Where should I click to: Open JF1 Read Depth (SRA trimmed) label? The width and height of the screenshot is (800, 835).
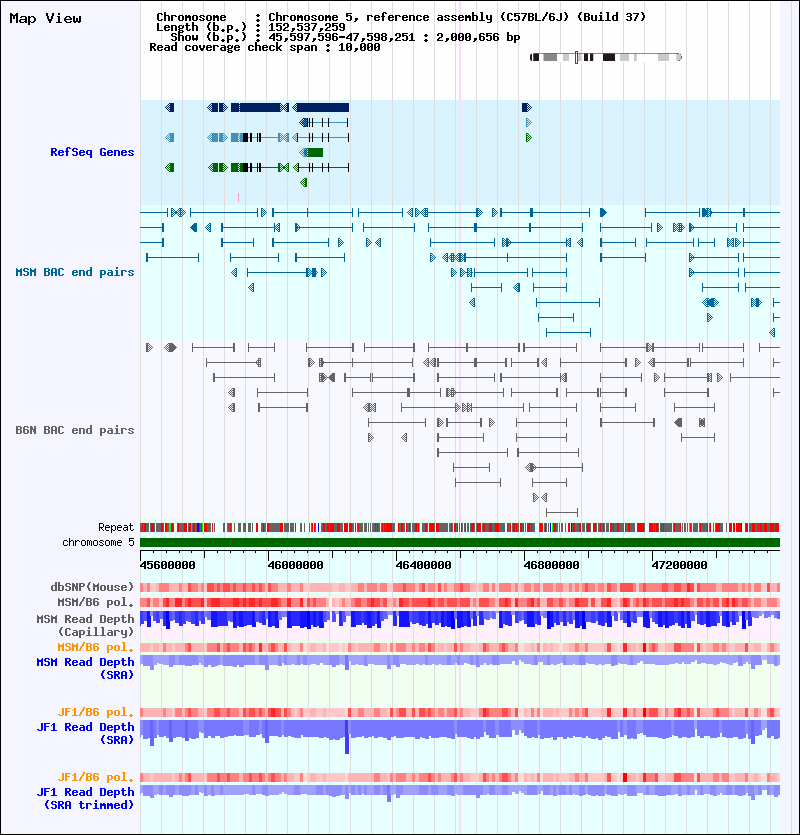(85, 798)
